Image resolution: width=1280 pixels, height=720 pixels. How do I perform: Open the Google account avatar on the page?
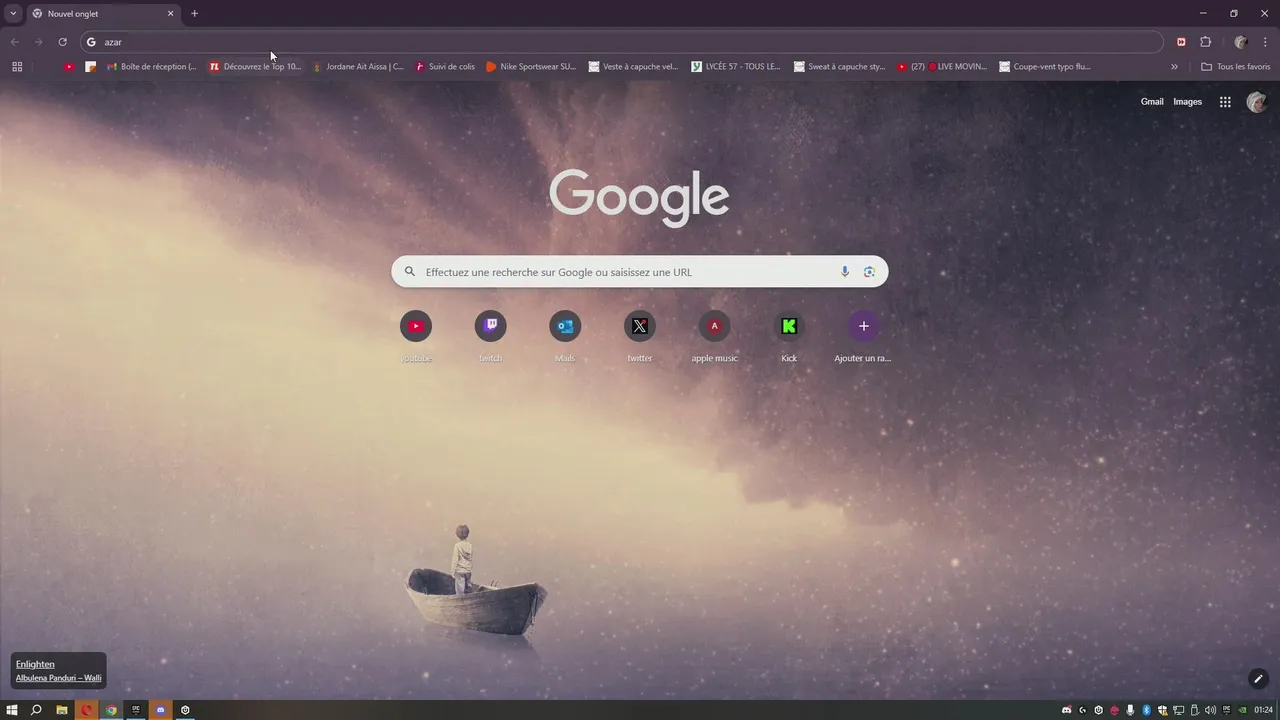pyautogui.click(x=1257, y=102)
